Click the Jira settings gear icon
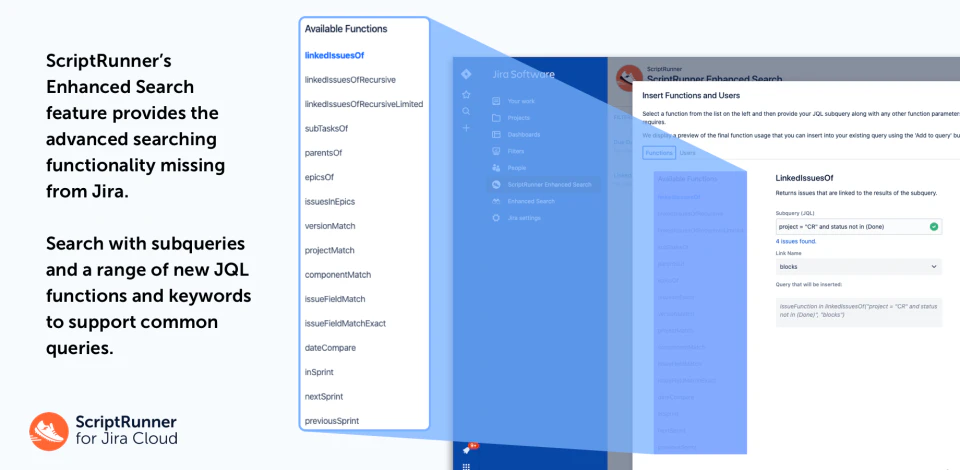This screenshot has width=960, height=470. pos(496,218)
